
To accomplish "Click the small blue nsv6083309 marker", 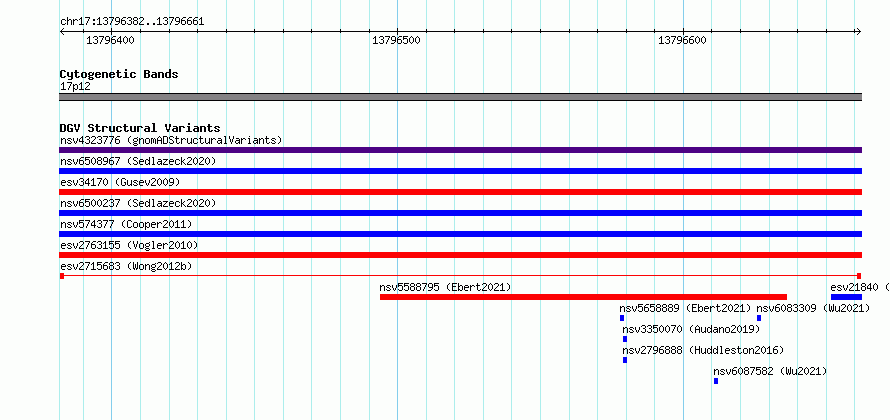I will [759, 318].
